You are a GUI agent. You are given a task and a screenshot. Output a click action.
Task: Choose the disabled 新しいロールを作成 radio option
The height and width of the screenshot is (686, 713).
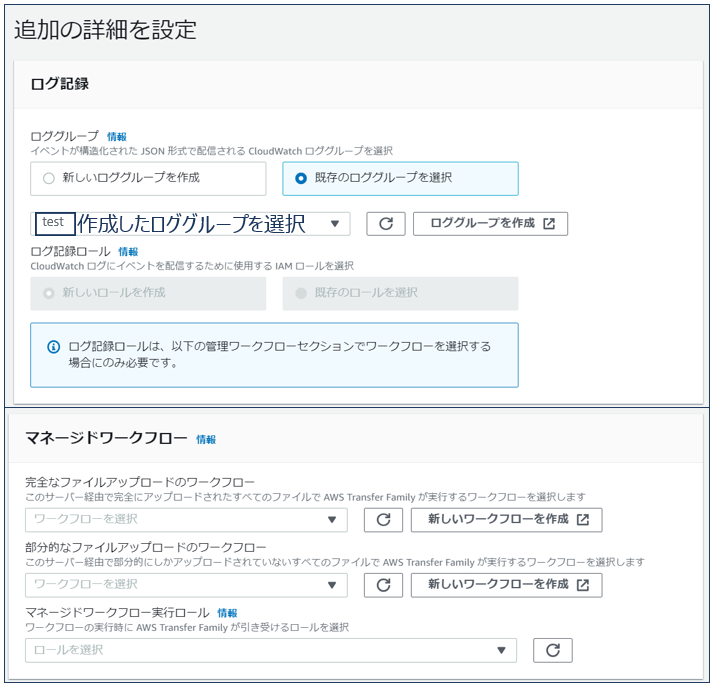pos(148,293)
